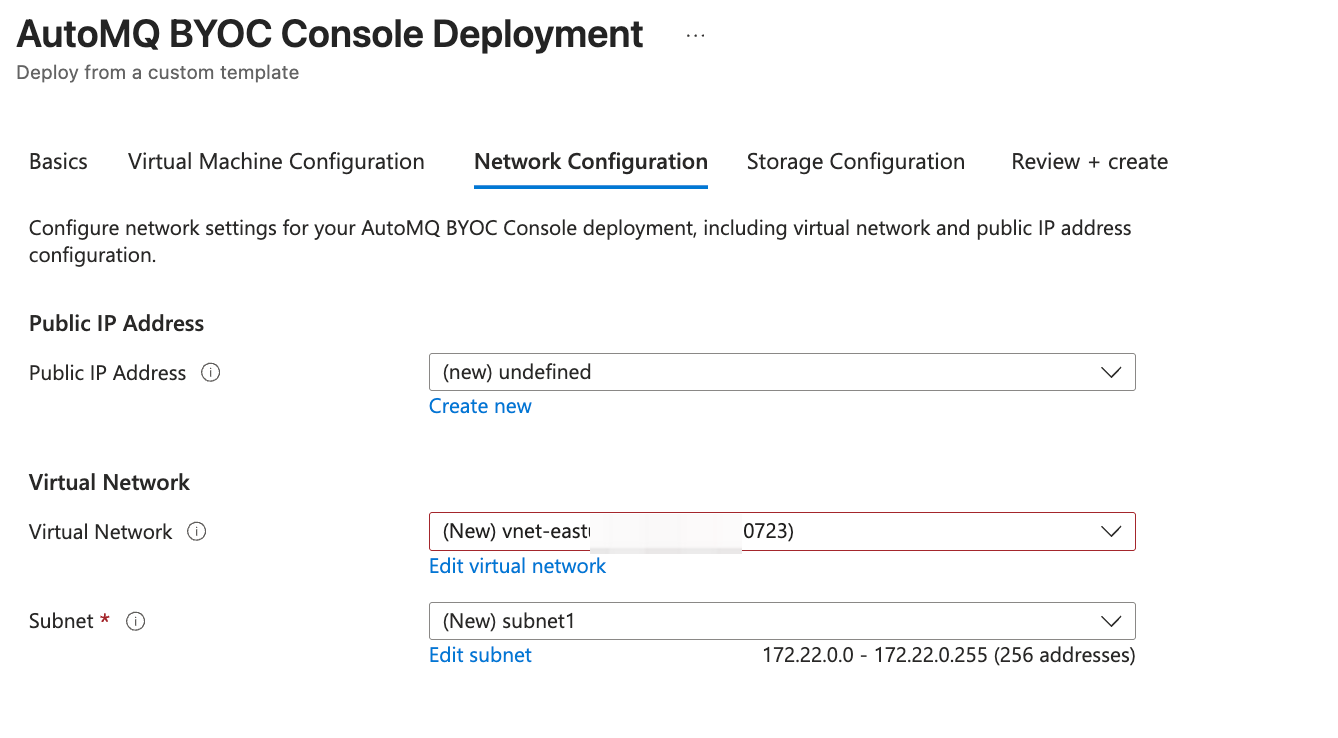Expand the Subnet dropdown chevron
This screenshot has height=738, width=1338.
click(1111, 621)
